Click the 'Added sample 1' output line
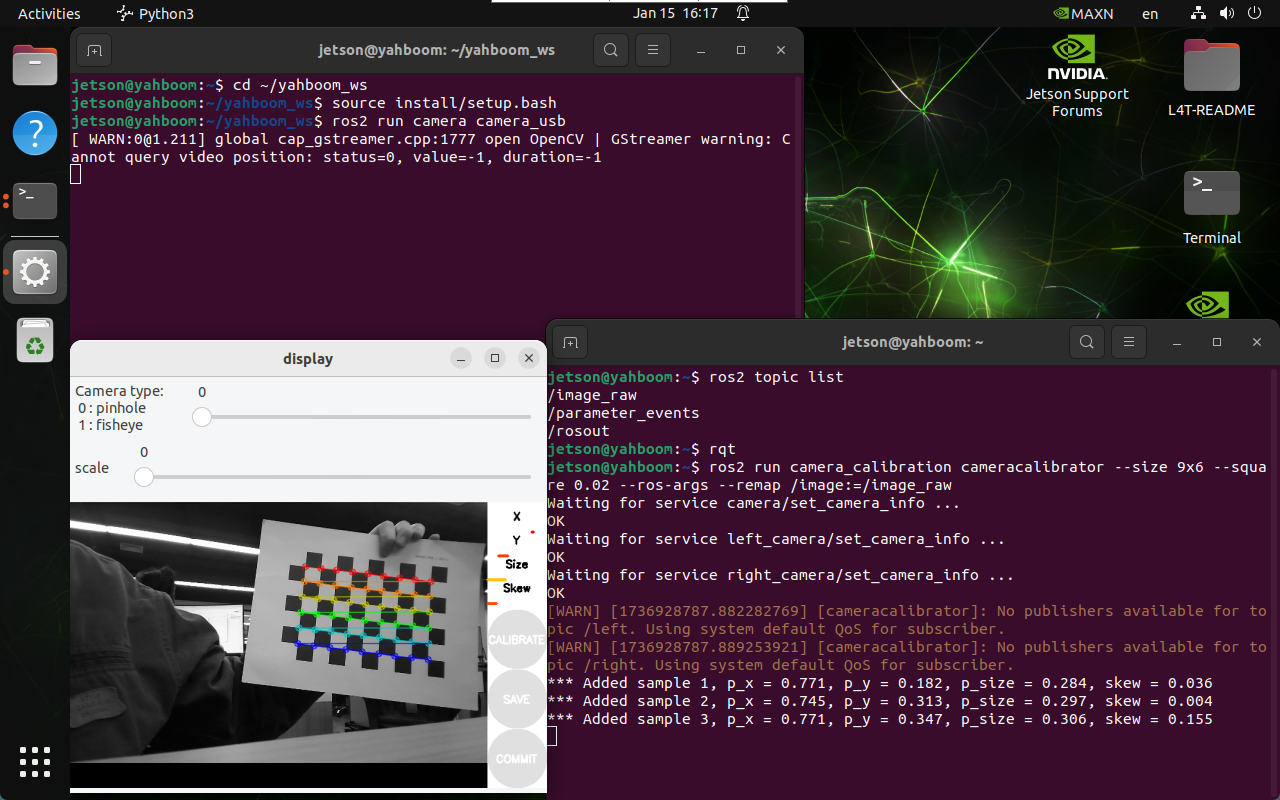This screenshot has width=1280, height=800. tap(880, 683)
